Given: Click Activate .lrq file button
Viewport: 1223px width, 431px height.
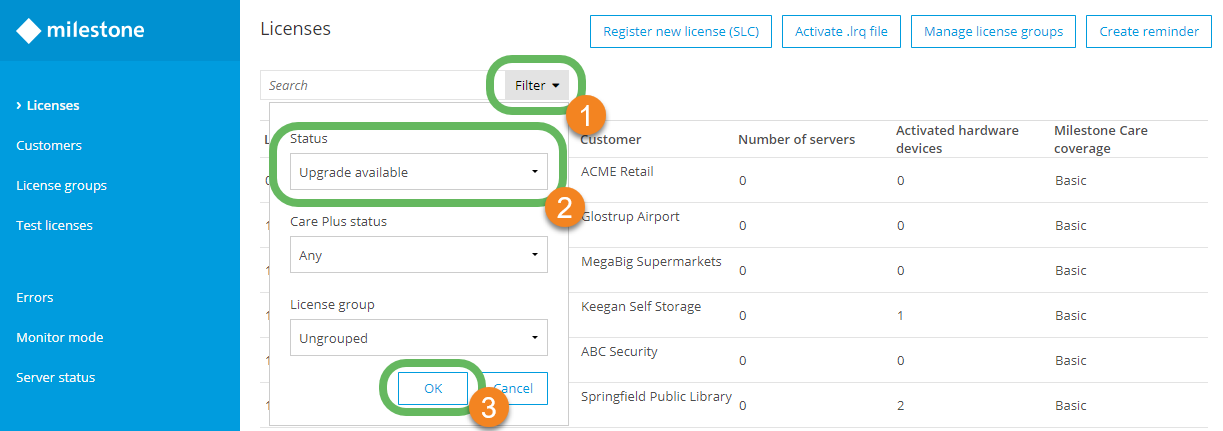Looking at the screenshot, I should coord(841,32).
